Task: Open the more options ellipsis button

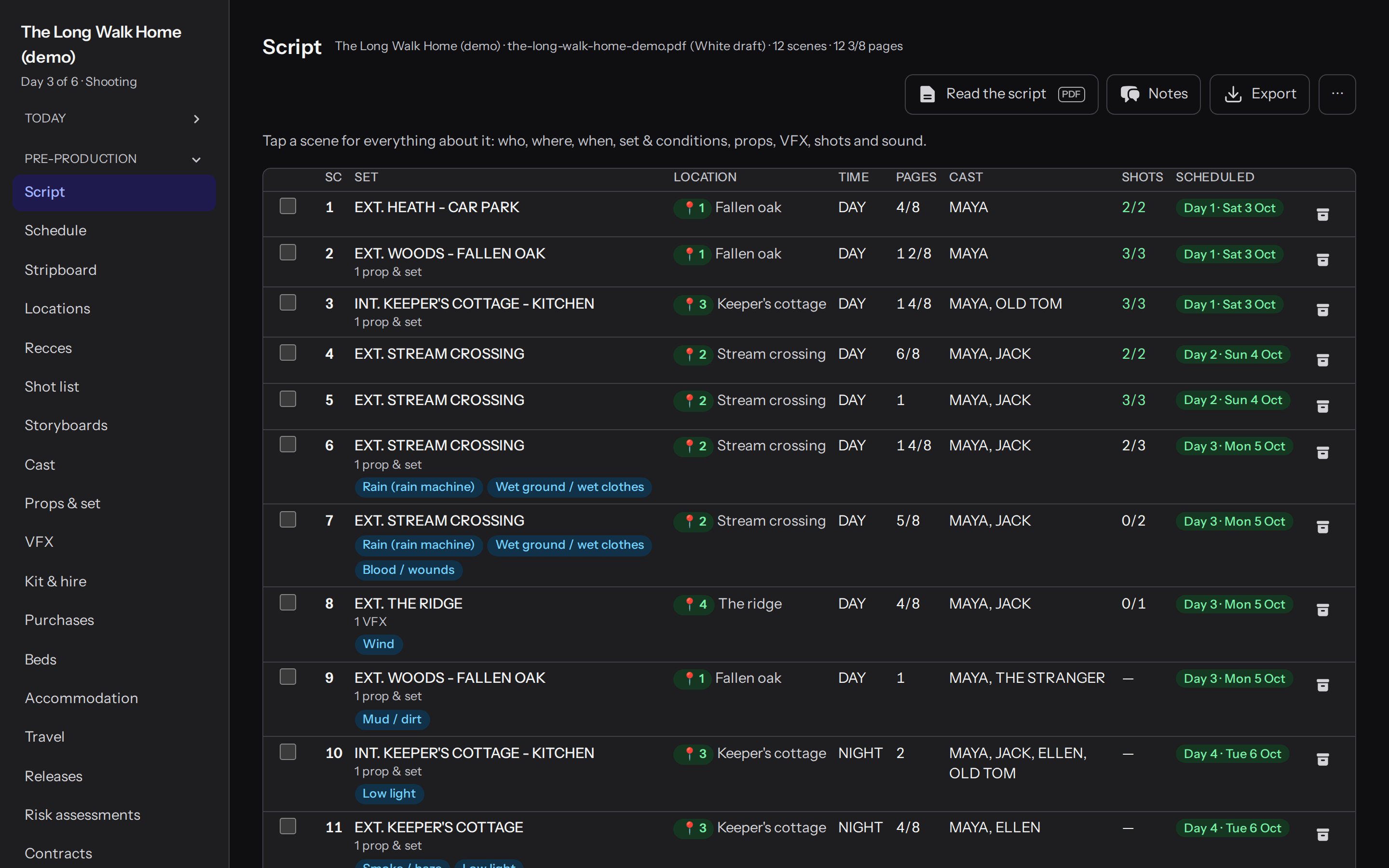Action: point(1337,94)
